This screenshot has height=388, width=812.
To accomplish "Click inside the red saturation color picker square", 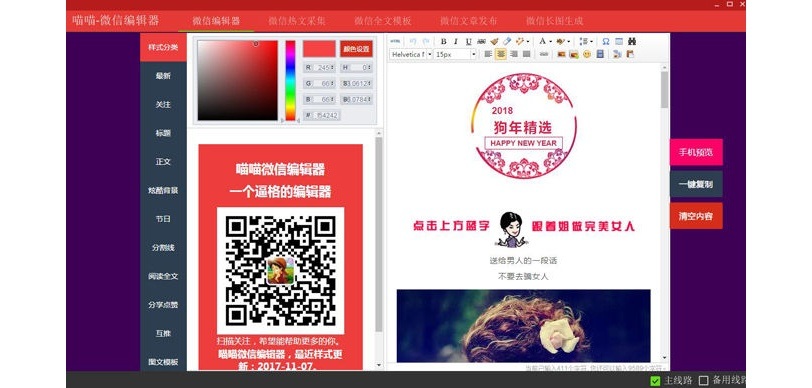I will pos(238,80).
